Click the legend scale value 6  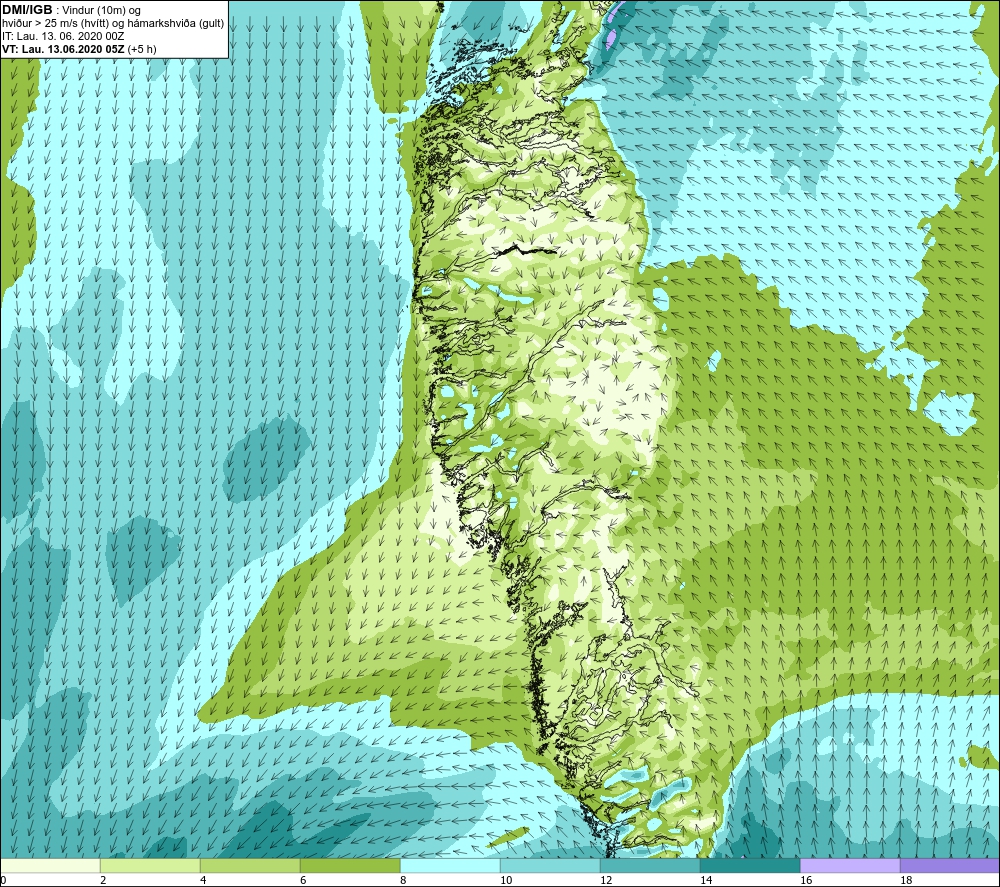pos(304,880)
